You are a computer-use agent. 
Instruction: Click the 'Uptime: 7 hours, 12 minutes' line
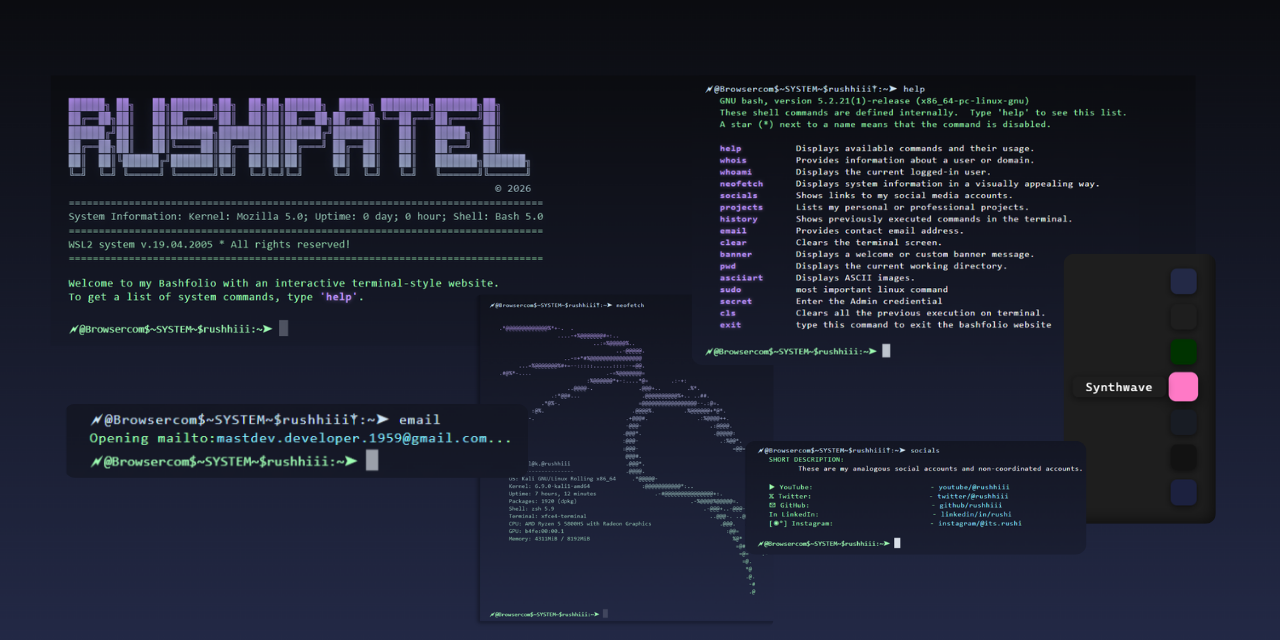pyautogui.click(x=552, y=494)
